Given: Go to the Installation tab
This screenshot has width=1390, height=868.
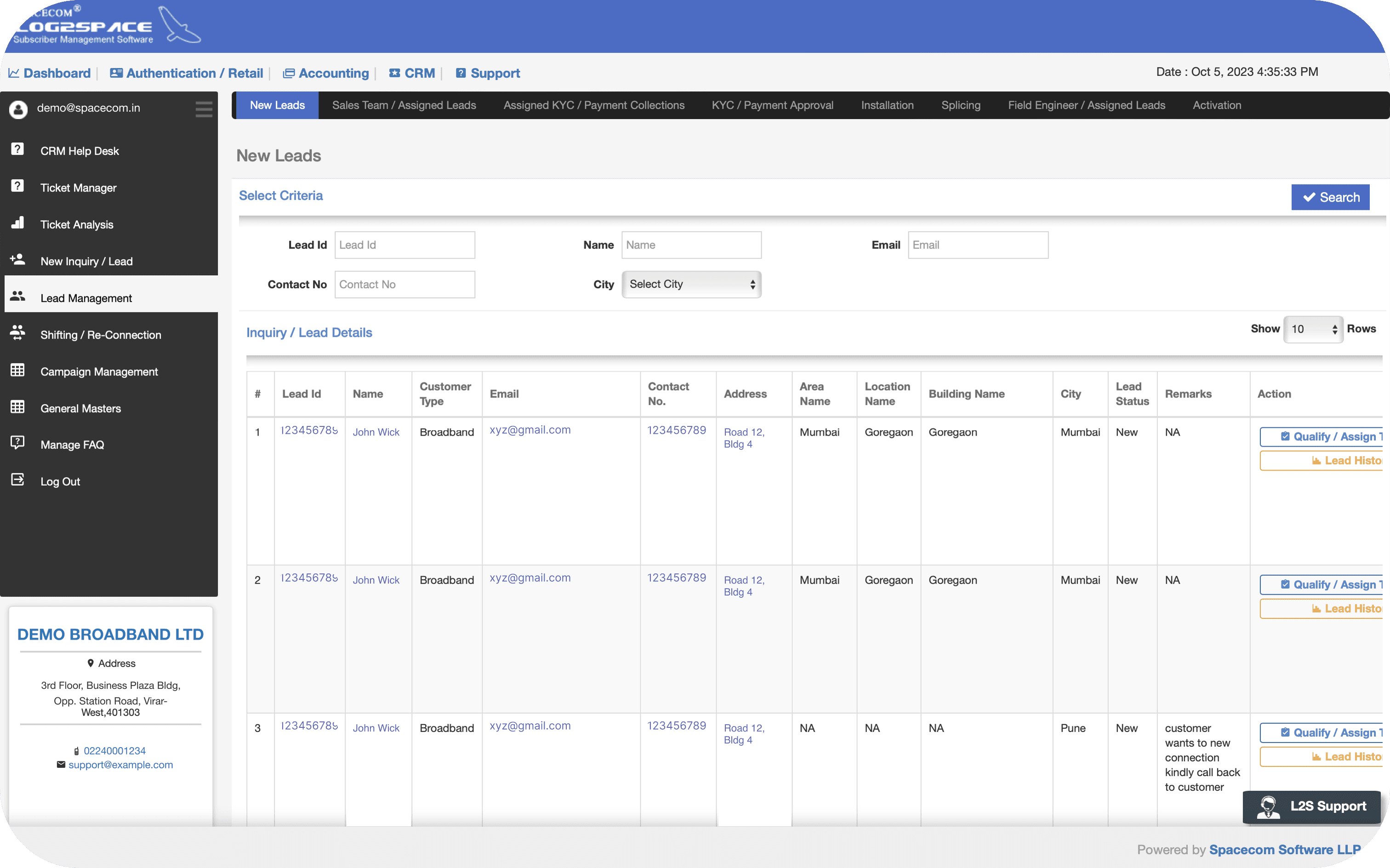Looking at the screenshot, I should tap(887, 105).
